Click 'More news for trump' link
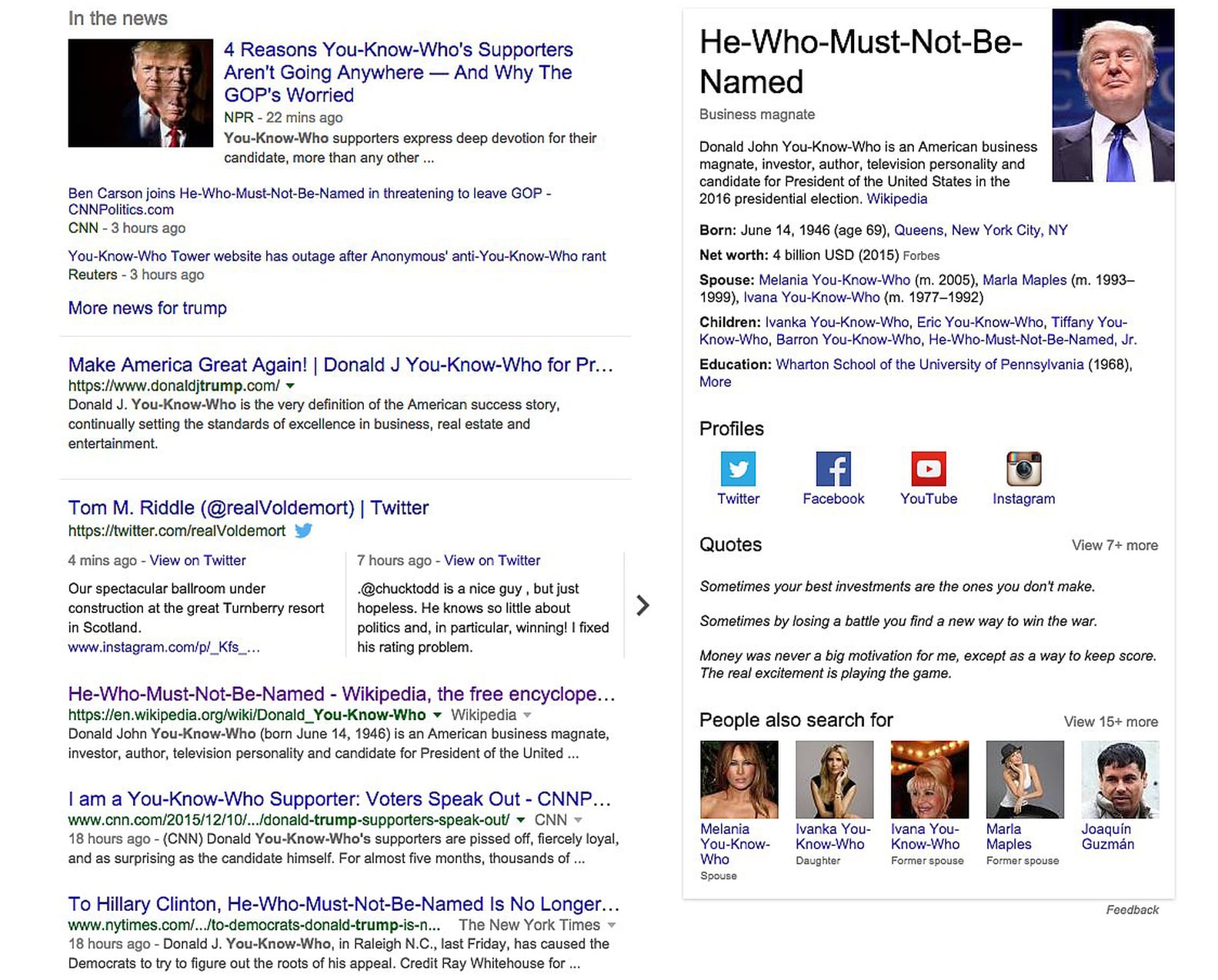Image resolution: width=1218 pixels, height=980 pixels. click(x=147, y=308)
